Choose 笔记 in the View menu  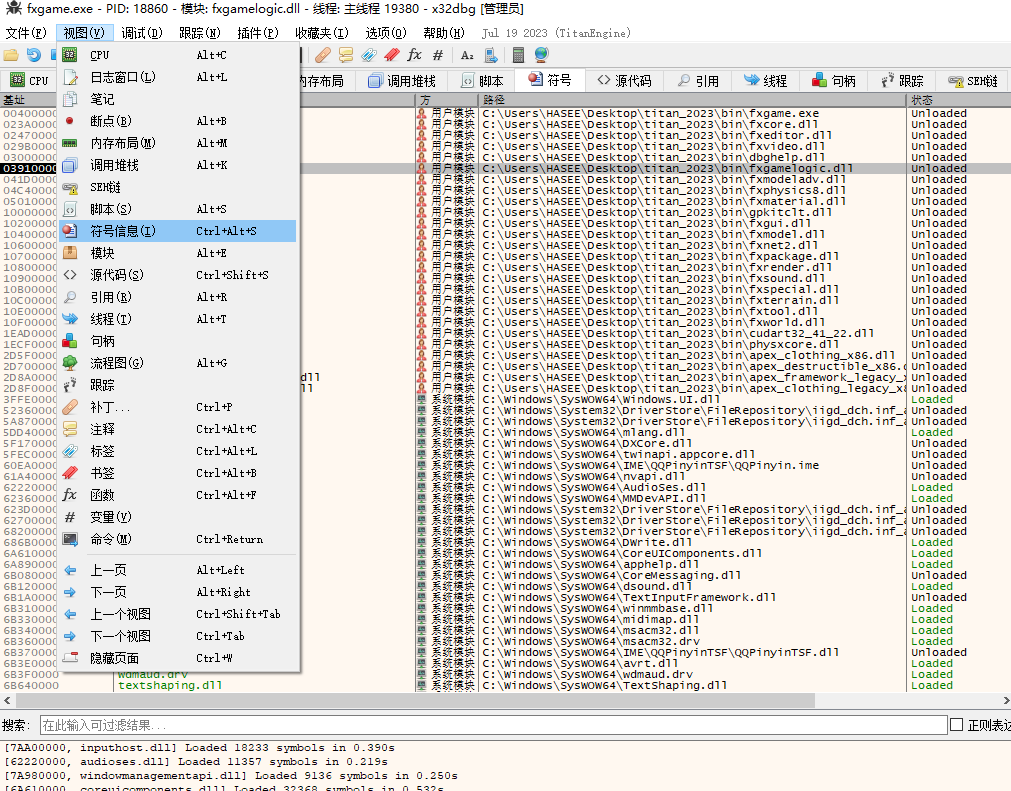click(x=177, y=99)
